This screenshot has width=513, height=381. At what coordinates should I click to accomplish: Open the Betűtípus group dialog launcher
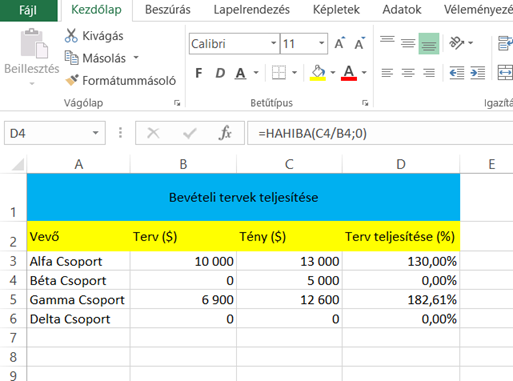pyautogui.click(x=365, y=103)
